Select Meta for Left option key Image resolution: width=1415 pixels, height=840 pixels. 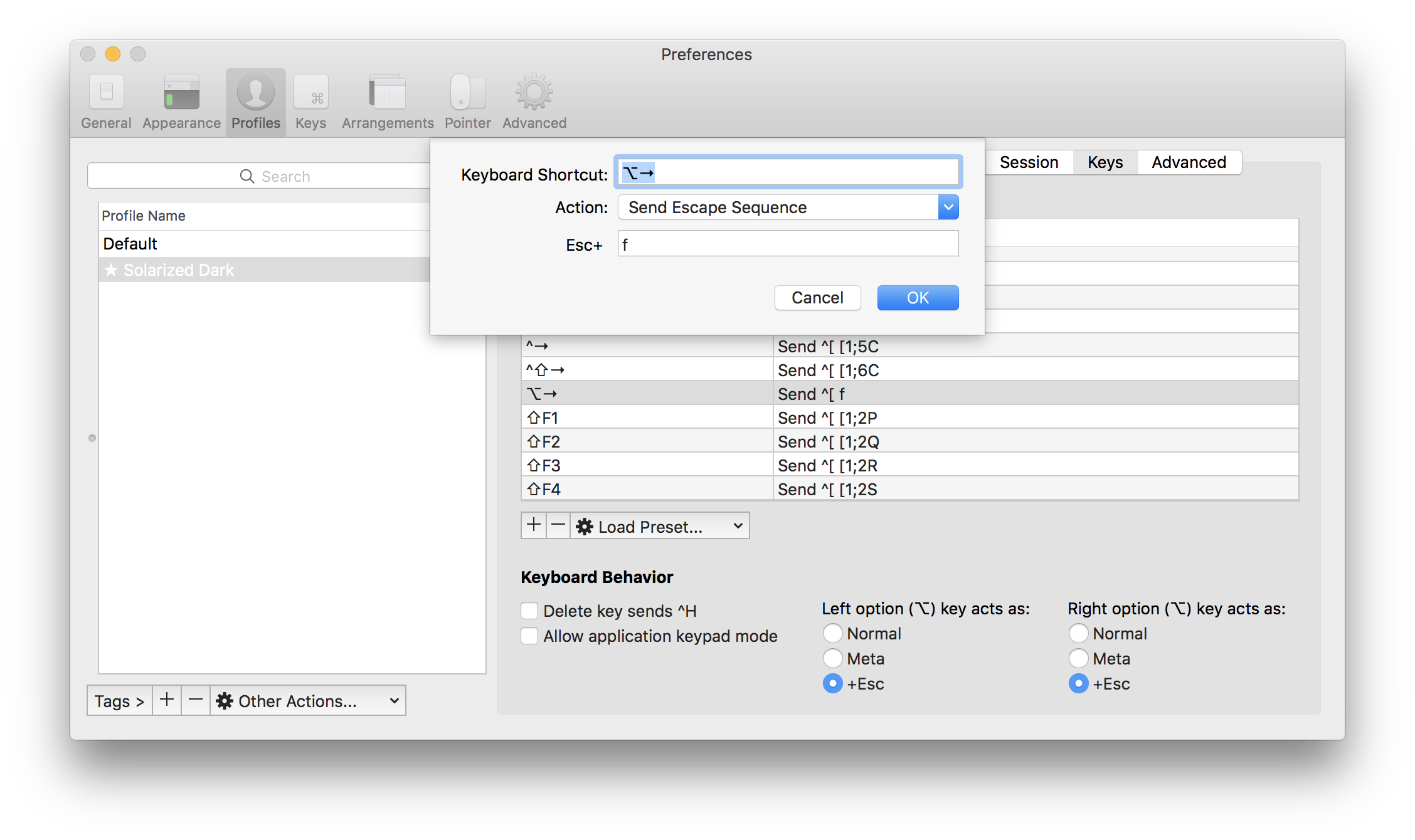[x=833, y=658]
